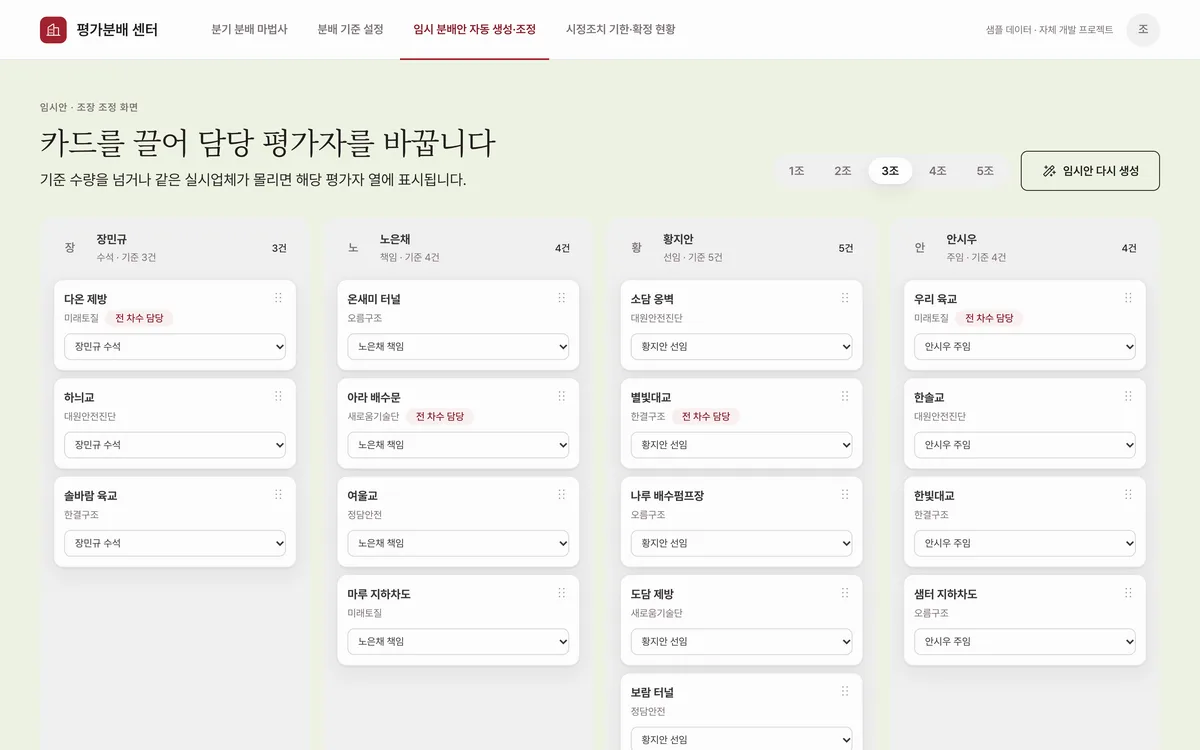Open evaluator dropdown on 한솔교 card
Viewport: 1200px width, 750px height.
[1025, 445]
